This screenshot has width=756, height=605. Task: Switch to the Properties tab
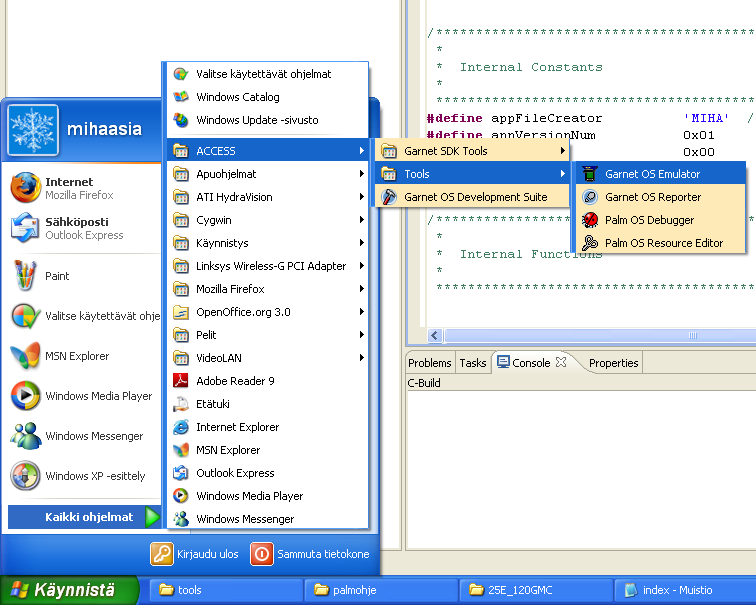point(613,363)
